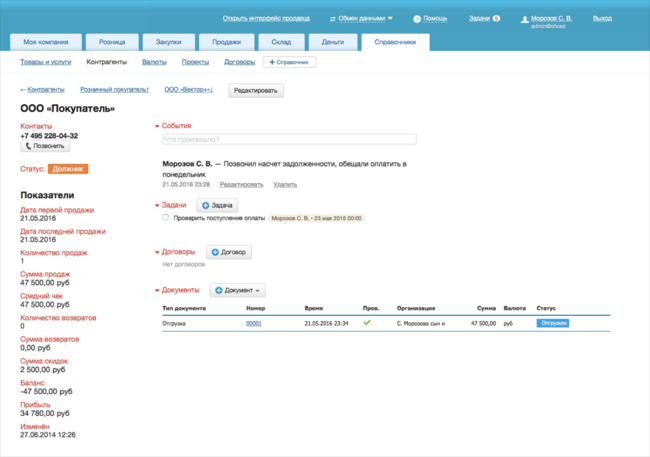The image size is (650, 457).
Task: Open the Документ dropdown button
Action: pyautogui.click(x=237, y=290)
